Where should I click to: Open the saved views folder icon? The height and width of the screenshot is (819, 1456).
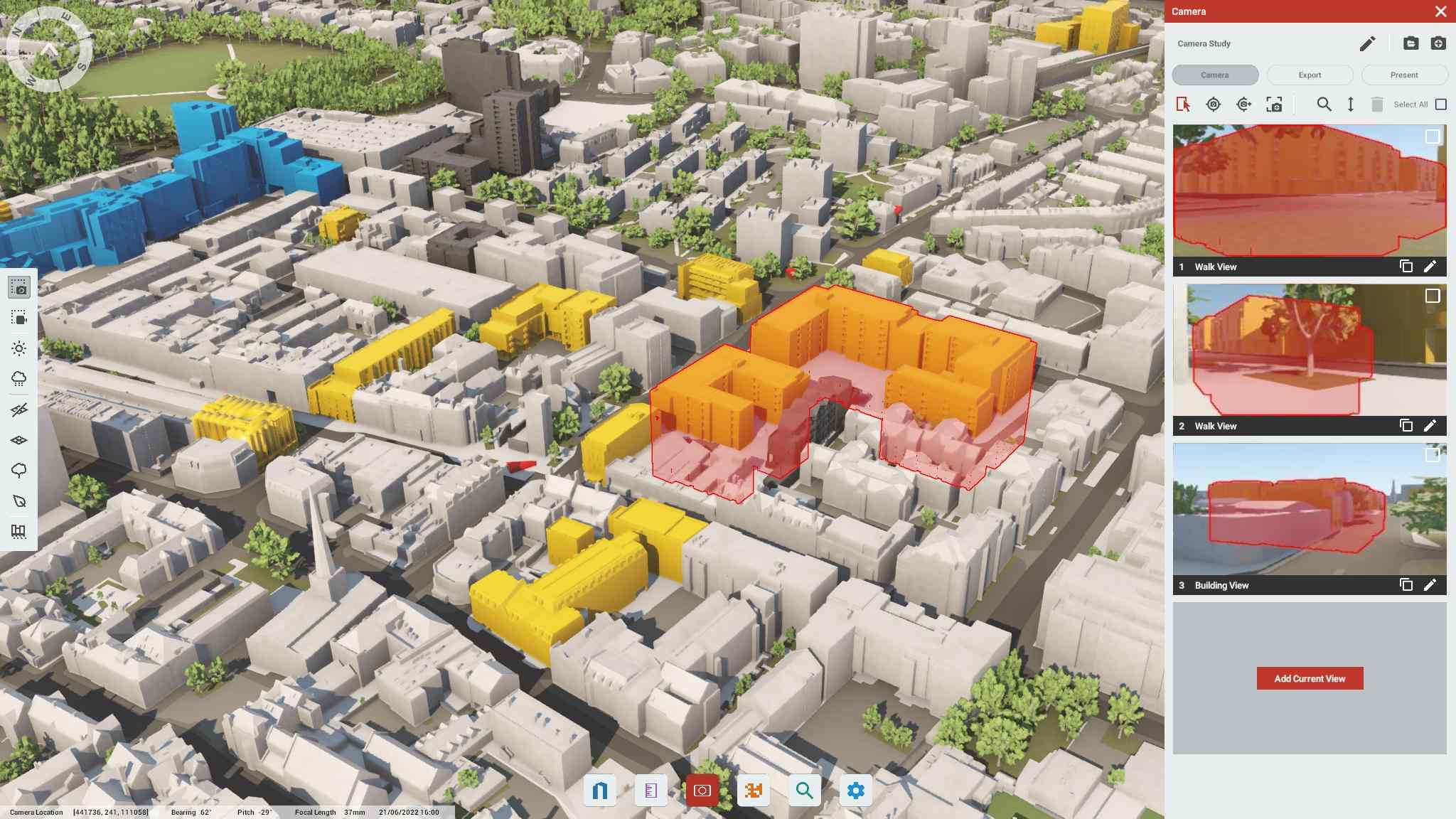[x=1412, y=43]
